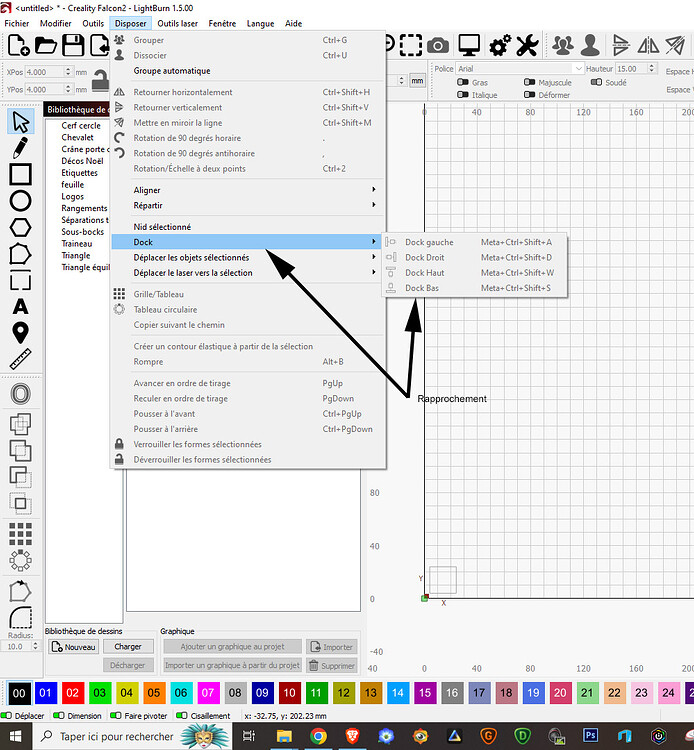Pick red color swatch 02
Viewport: 694px width, 750px height.
click(x=73, y=693)
